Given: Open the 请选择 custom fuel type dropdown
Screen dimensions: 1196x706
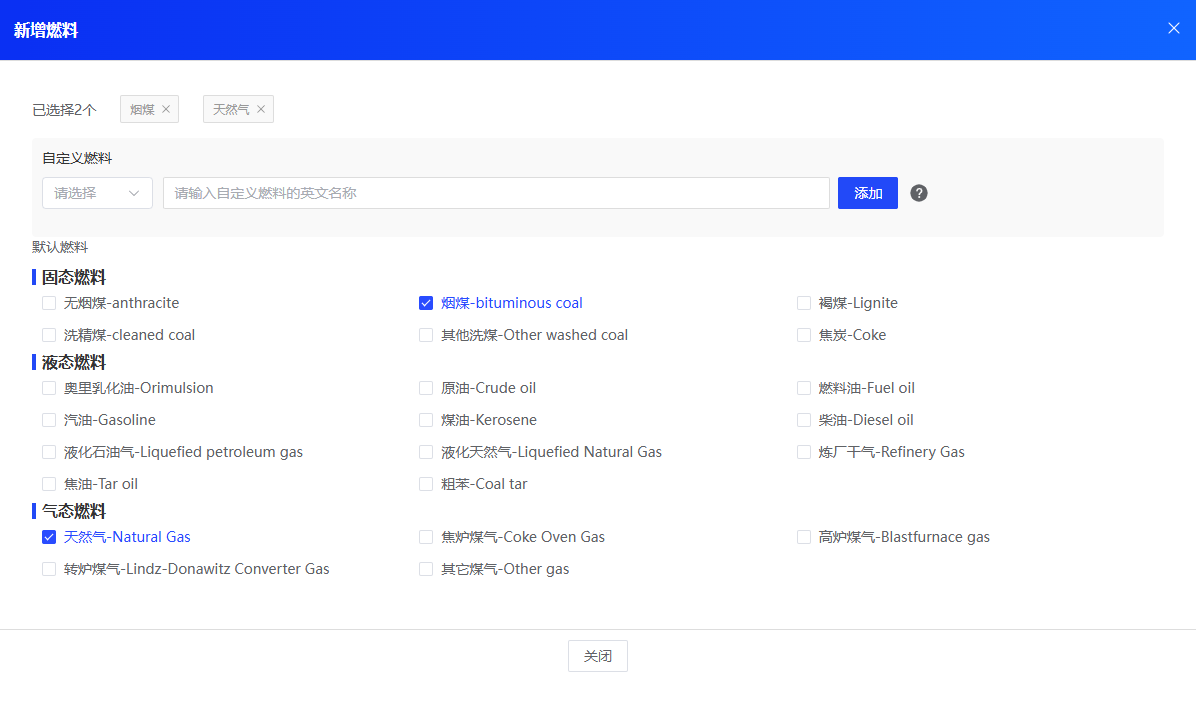Looking at the screenshot, I should (x=97, y=193).
